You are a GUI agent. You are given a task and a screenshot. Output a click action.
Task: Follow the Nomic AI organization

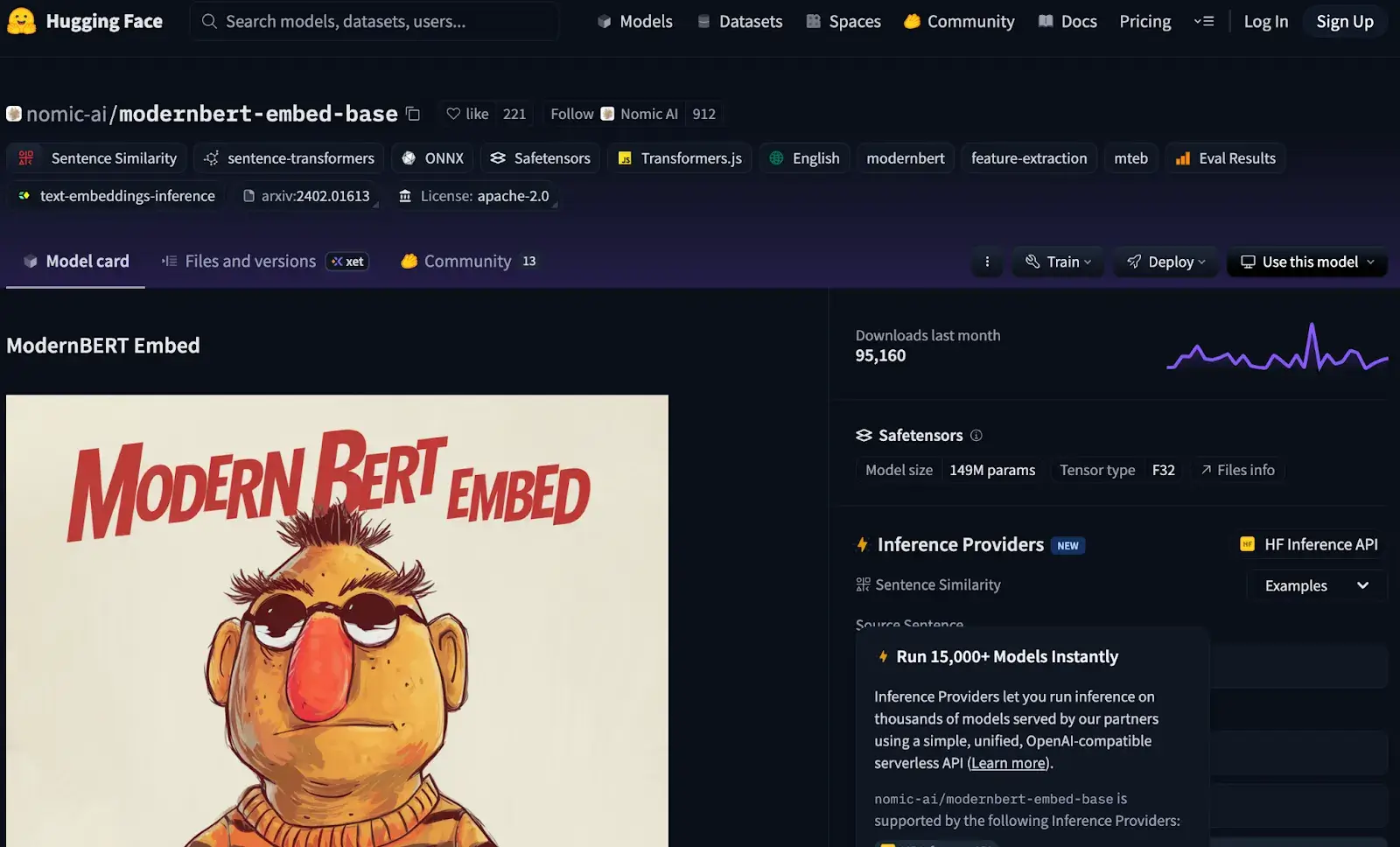tap(571, 114)
